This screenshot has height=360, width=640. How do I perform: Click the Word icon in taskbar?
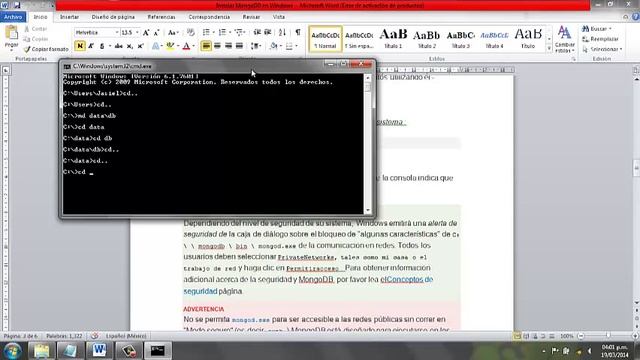tap(99, 351)
